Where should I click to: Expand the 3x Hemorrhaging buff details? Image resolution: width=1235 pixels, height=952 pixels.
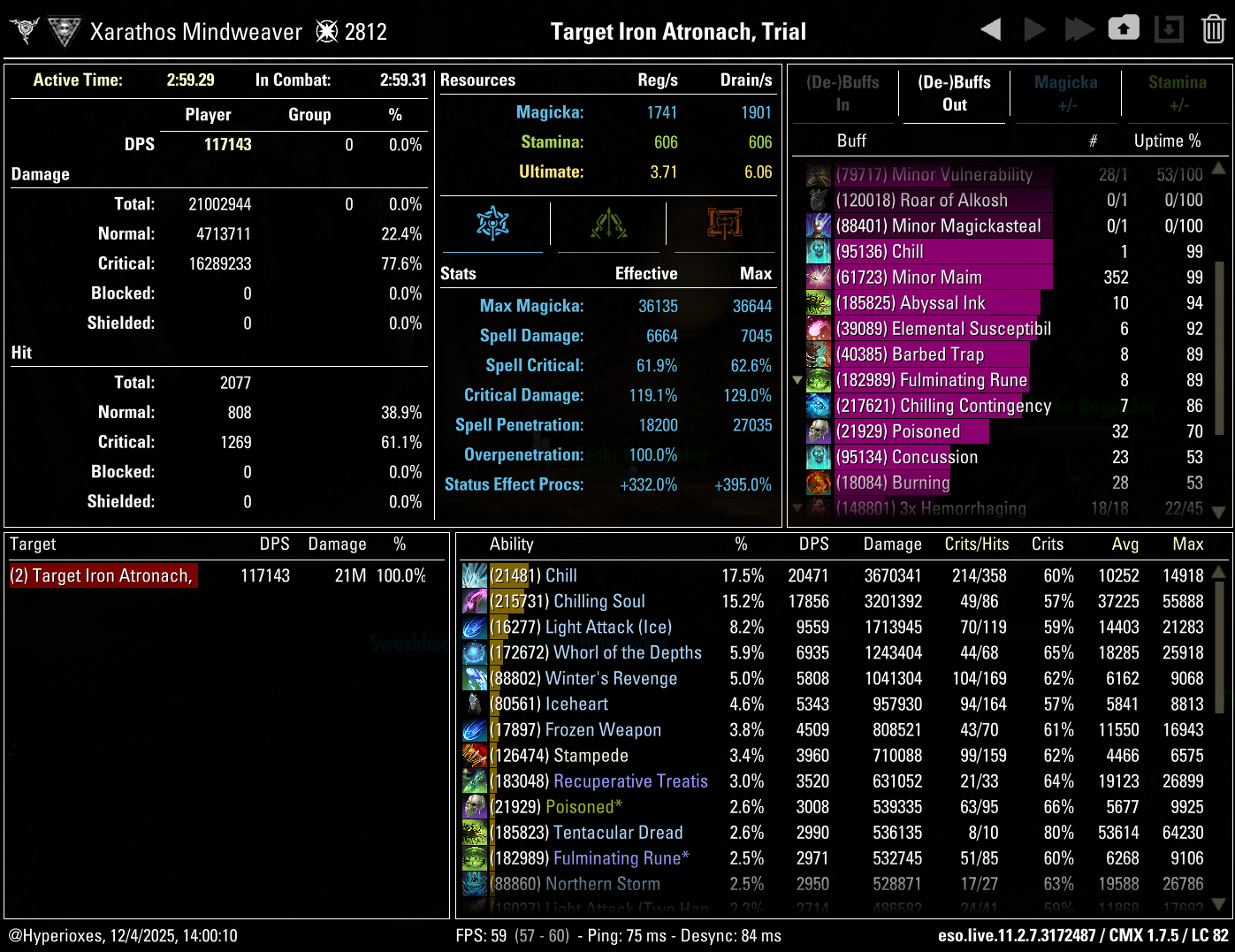tap(797, 506)
